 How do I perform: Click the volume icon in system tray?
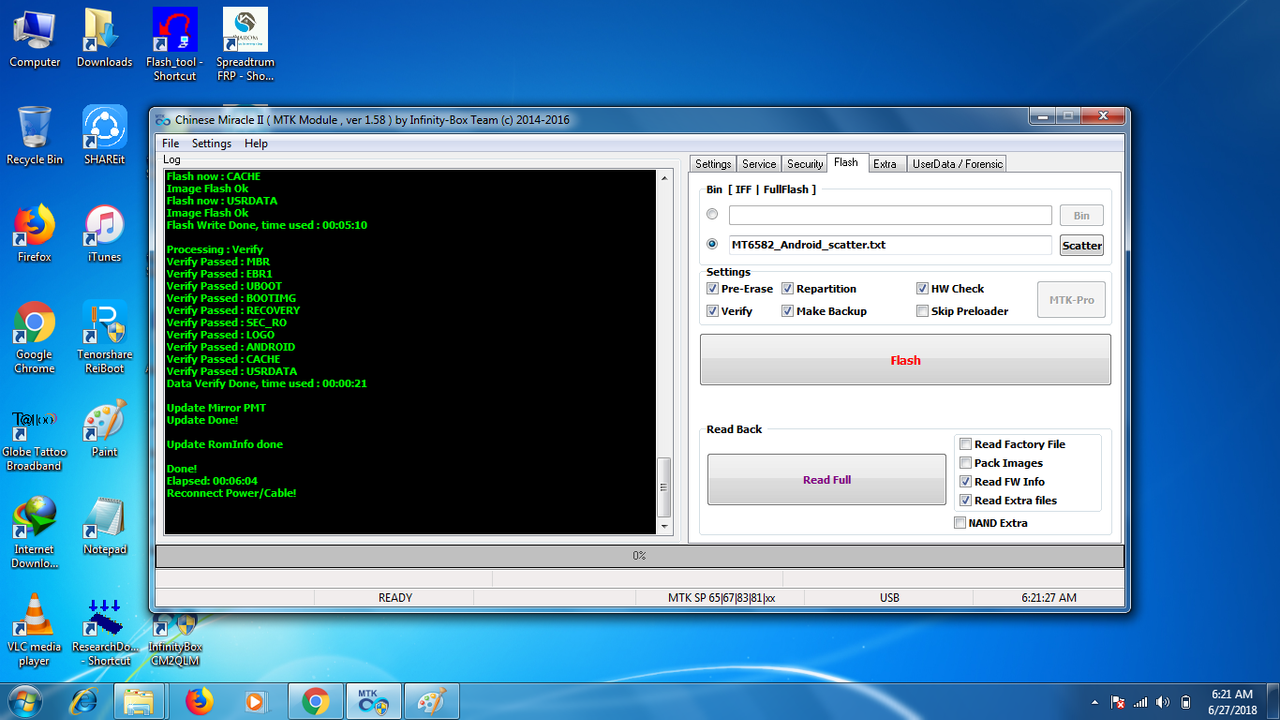point(1162,702)
